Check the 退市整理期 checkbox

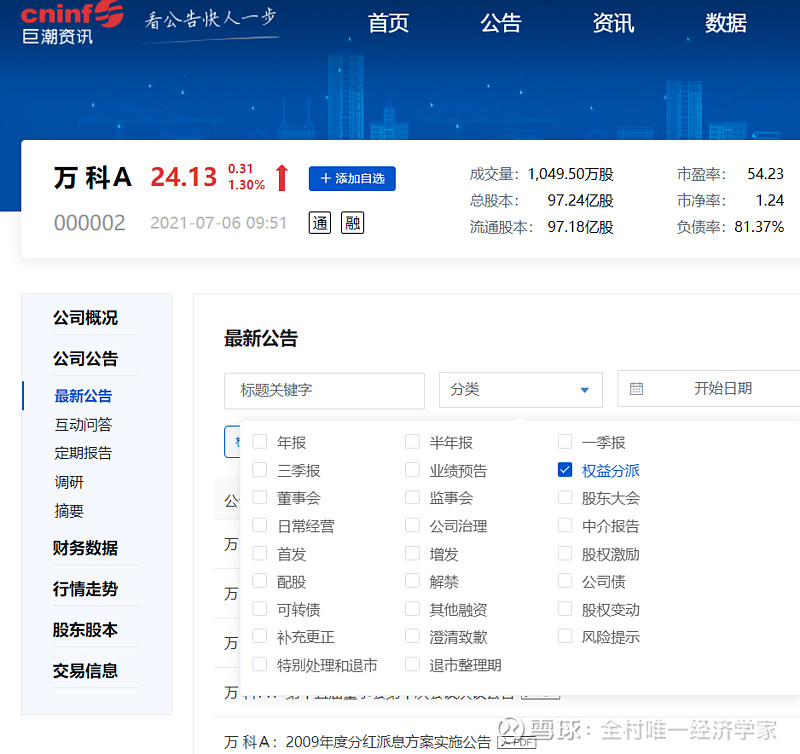coord(412,664)
